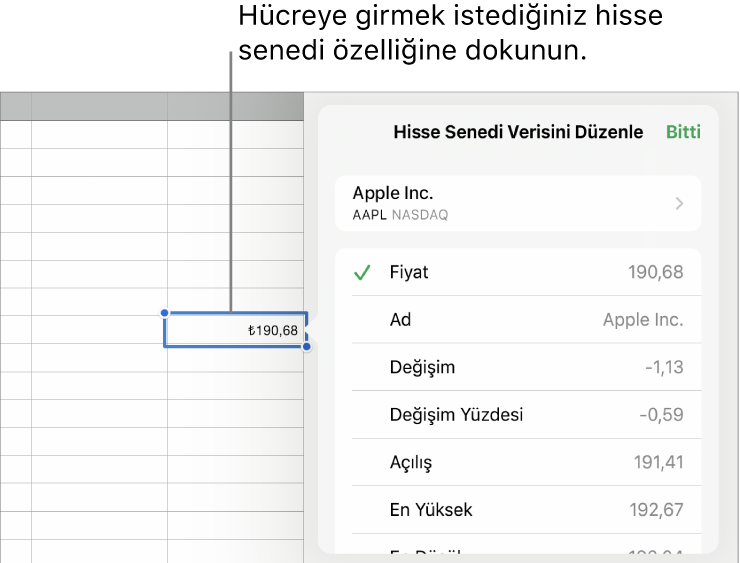This screenshot has width=740, height=563.
Task: Click the -1,13 change value
Action: (664, 367)
